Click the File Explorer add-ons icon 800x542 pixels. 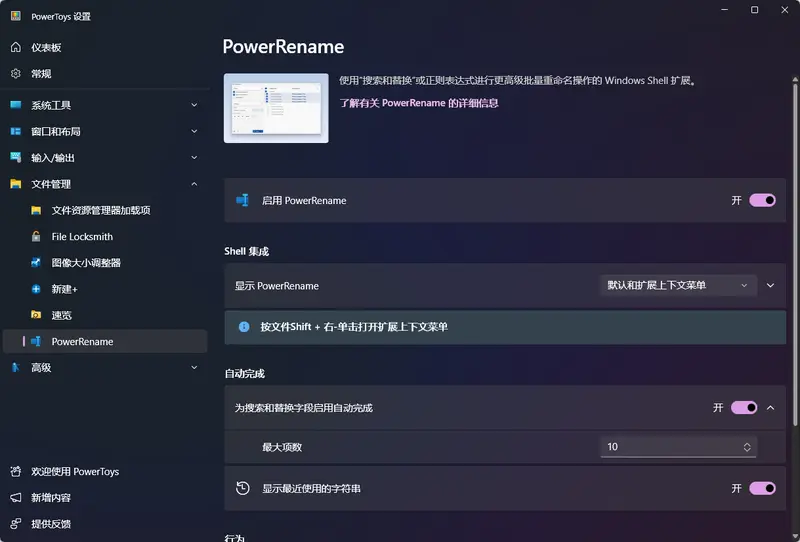36,210
